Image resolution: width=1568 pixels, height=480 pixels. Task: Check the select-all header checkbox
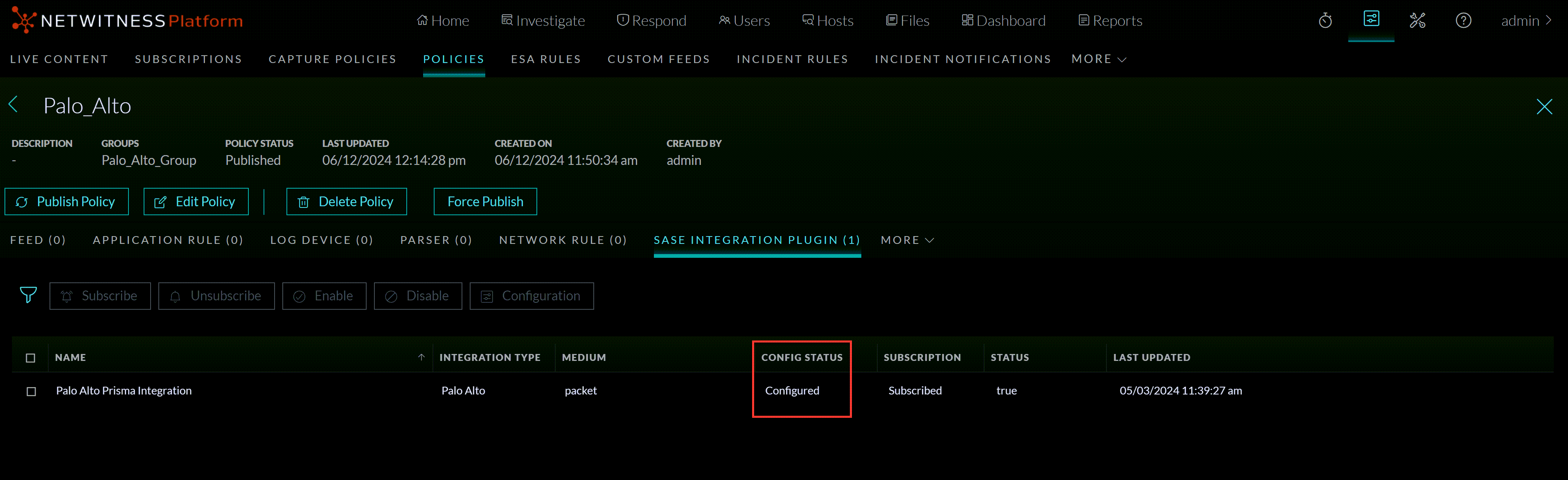30,358
